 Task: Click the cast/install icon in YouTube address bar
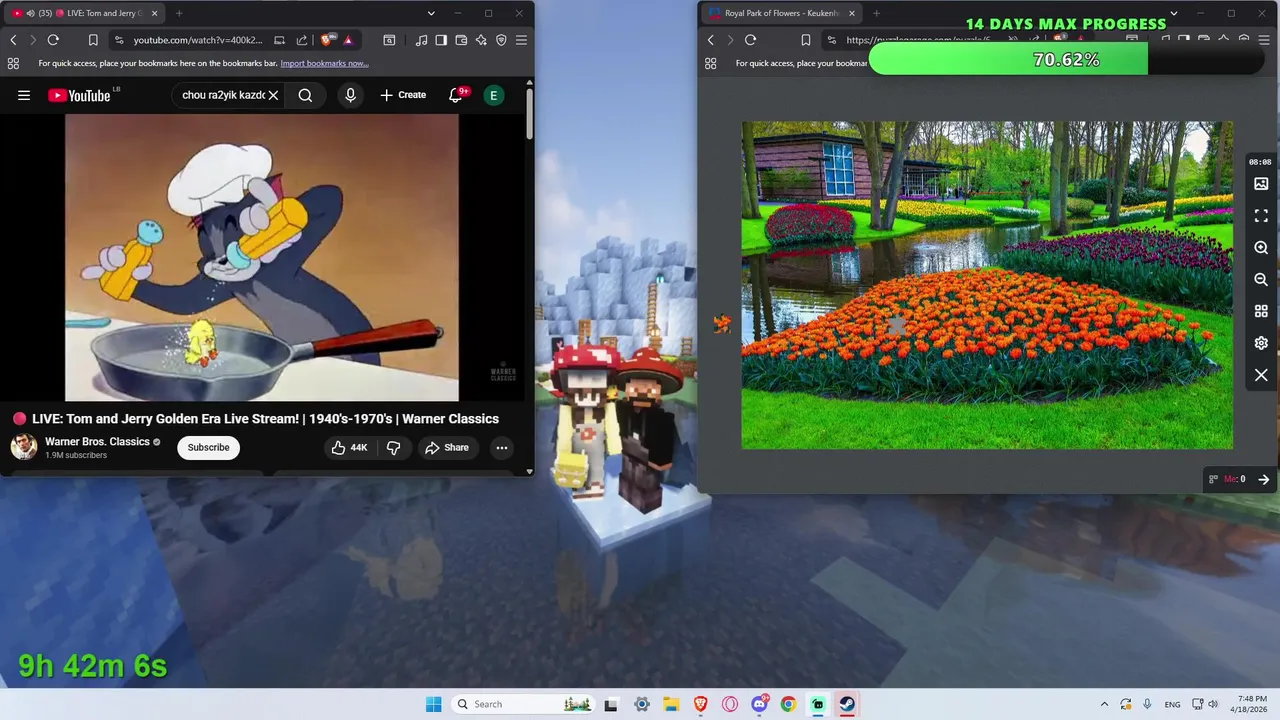click(279, 40)
